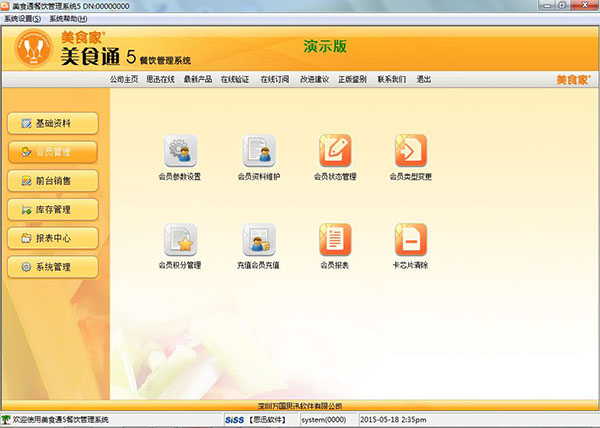Viewport: 600px width, 428px height.
Task: Open the 系统设置(S) menu
Action: pyautogui.click(x=23, y=19)
